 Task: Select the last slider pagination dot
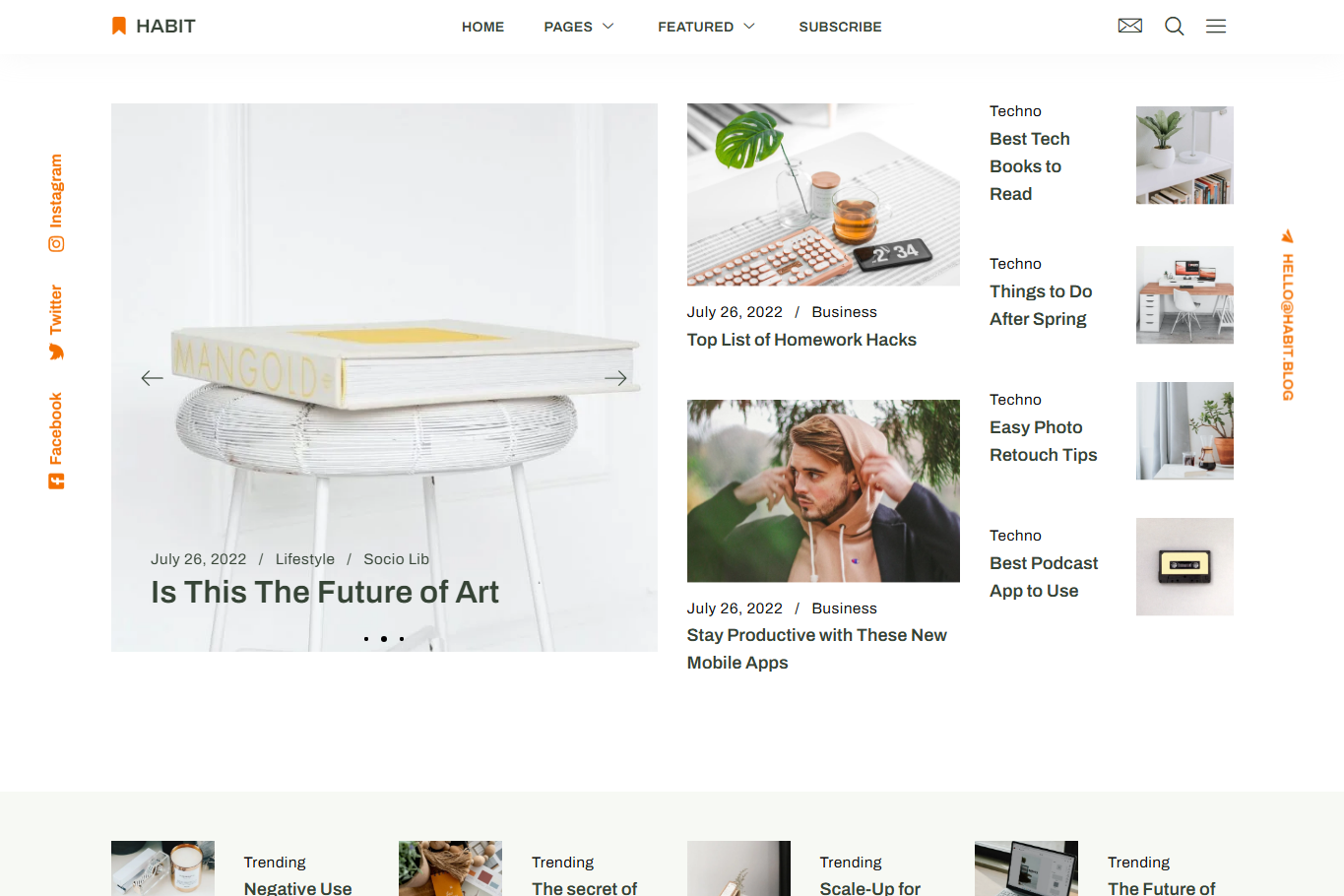(x=402, y=639)
